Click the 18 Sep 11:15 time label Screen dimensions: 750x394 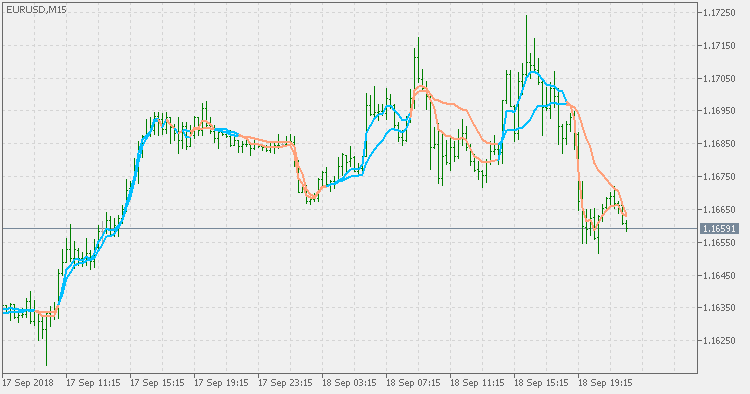pyautogui.click(x=477, y=383)
